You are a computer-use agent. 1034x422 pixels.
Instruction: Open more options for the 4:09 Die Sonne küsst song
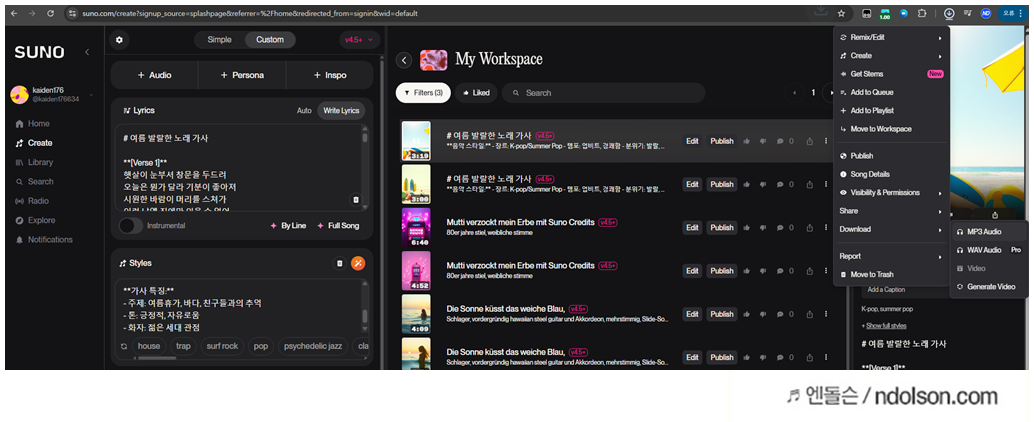[826, 314]
